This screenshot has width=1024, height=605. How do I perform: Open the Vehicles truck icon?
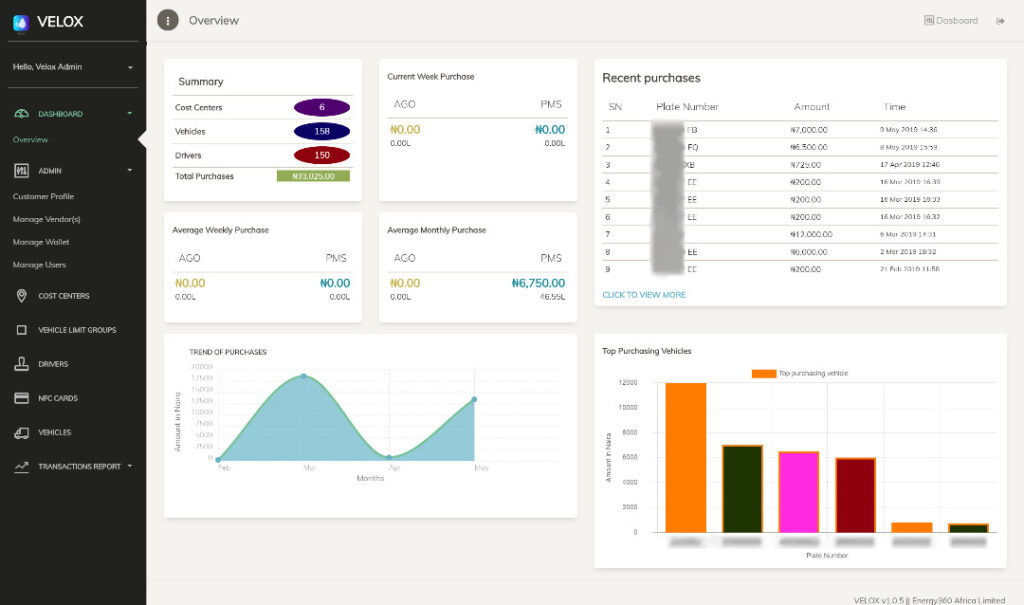pyautogui.click(x=22, y=432)
